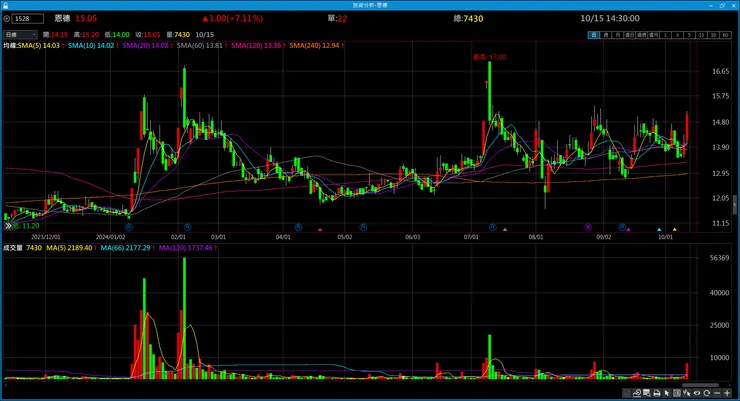The image size is (740, 401).
Task: Click the stock code input showing 1528
Action: [28, 18]
